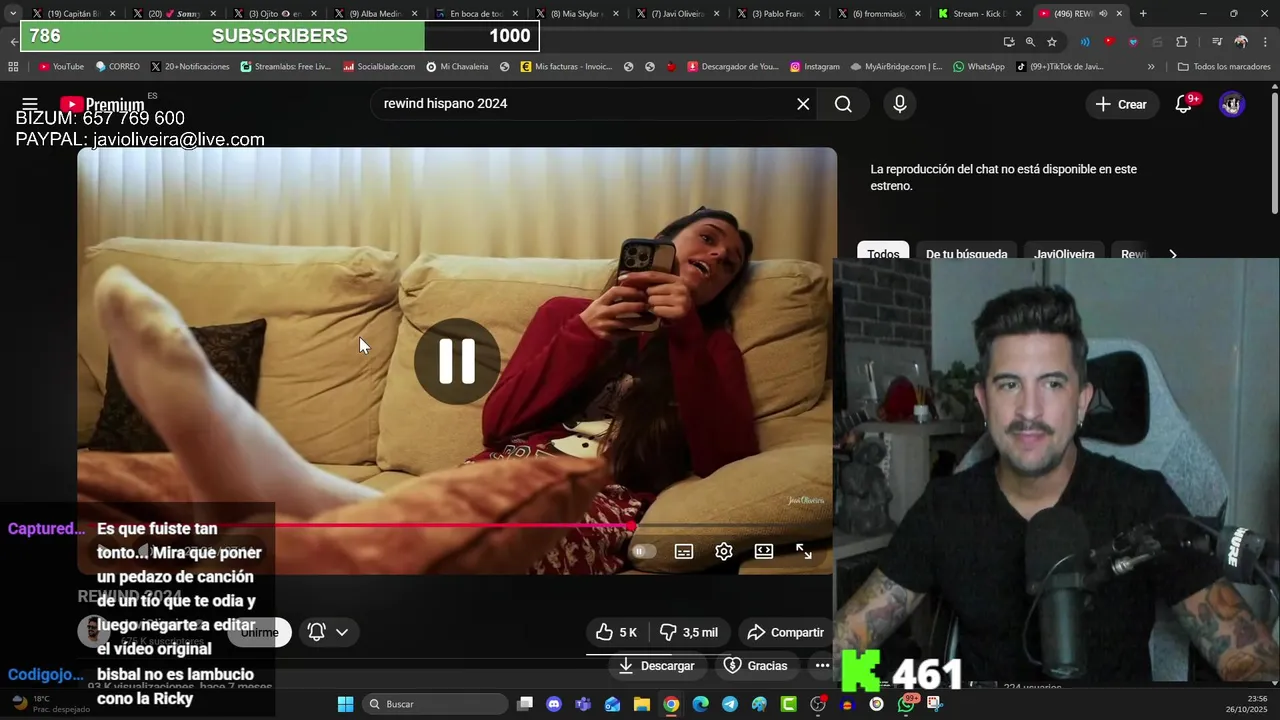Open the Crear menu
This screenshot has width=1280, height=720.
point(1121,104)
